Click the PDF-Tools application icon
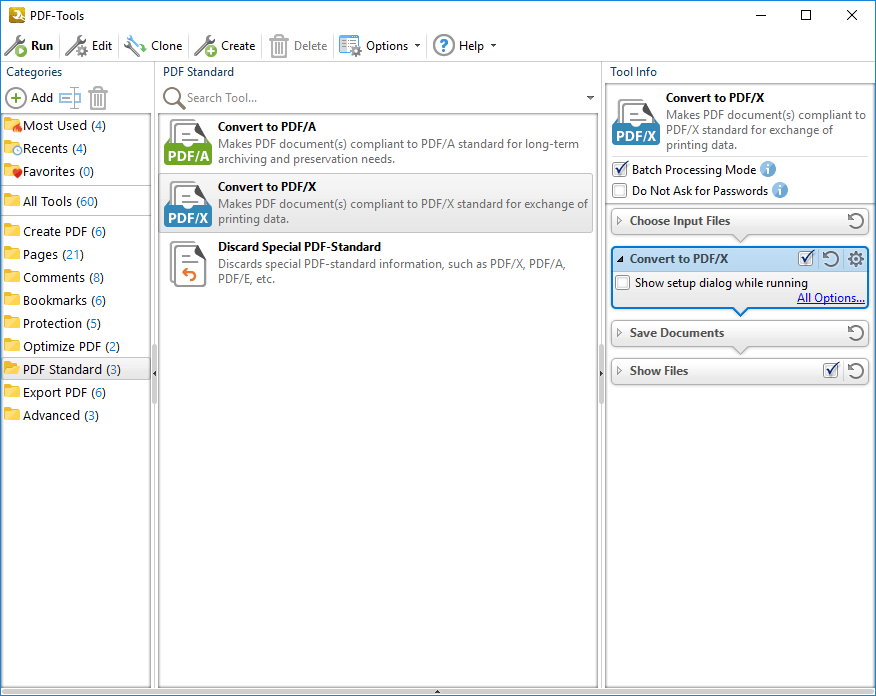 point(17,15)
